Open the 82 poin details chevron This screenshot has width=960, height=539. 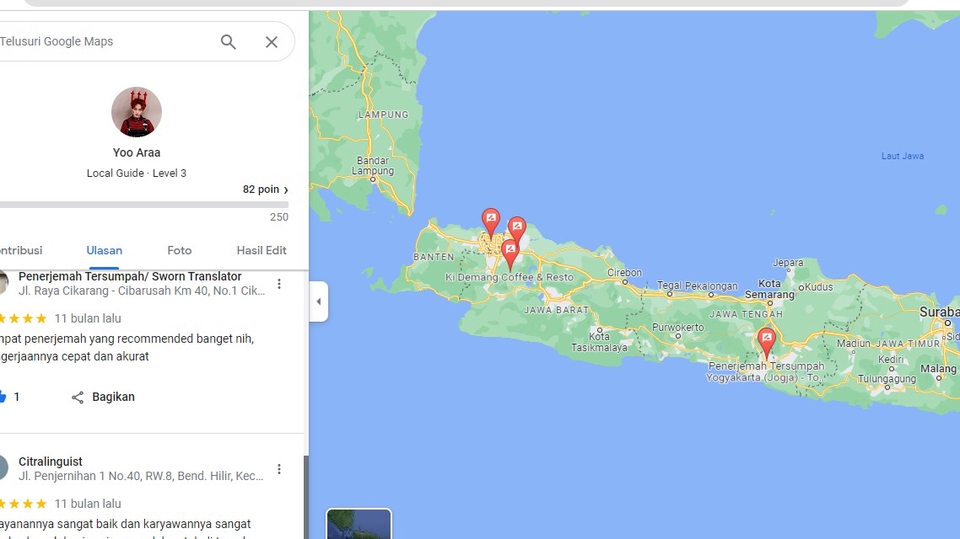click(286, 190)
